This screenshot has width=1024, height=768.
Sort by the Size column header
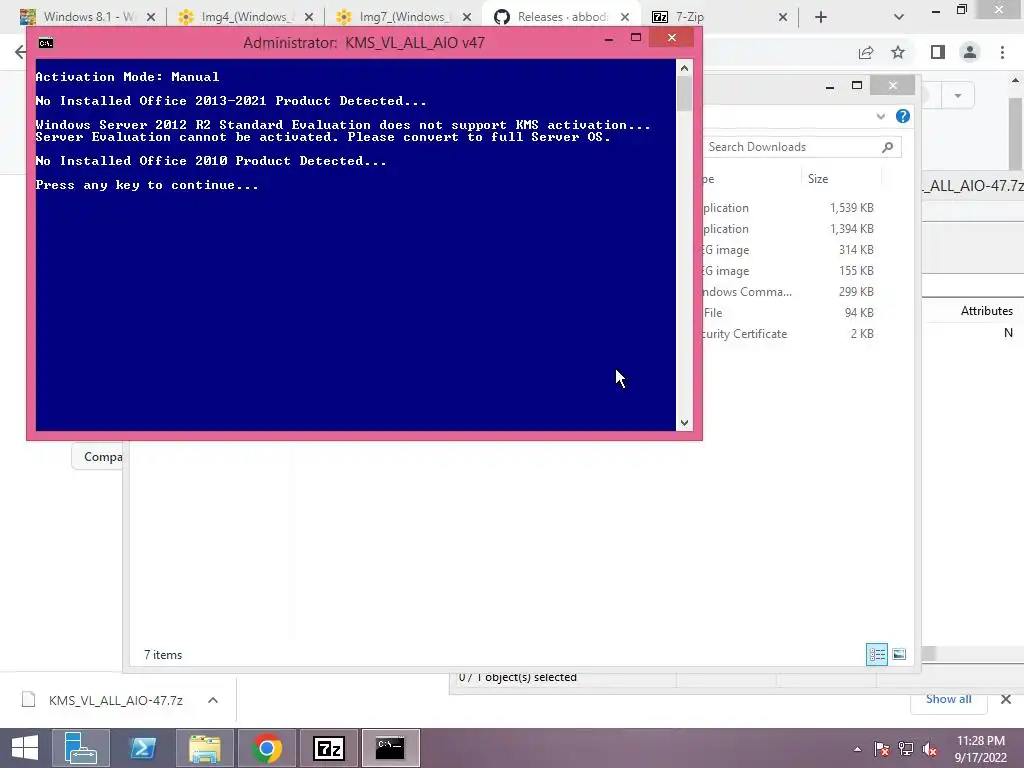(x=841, y=178)
